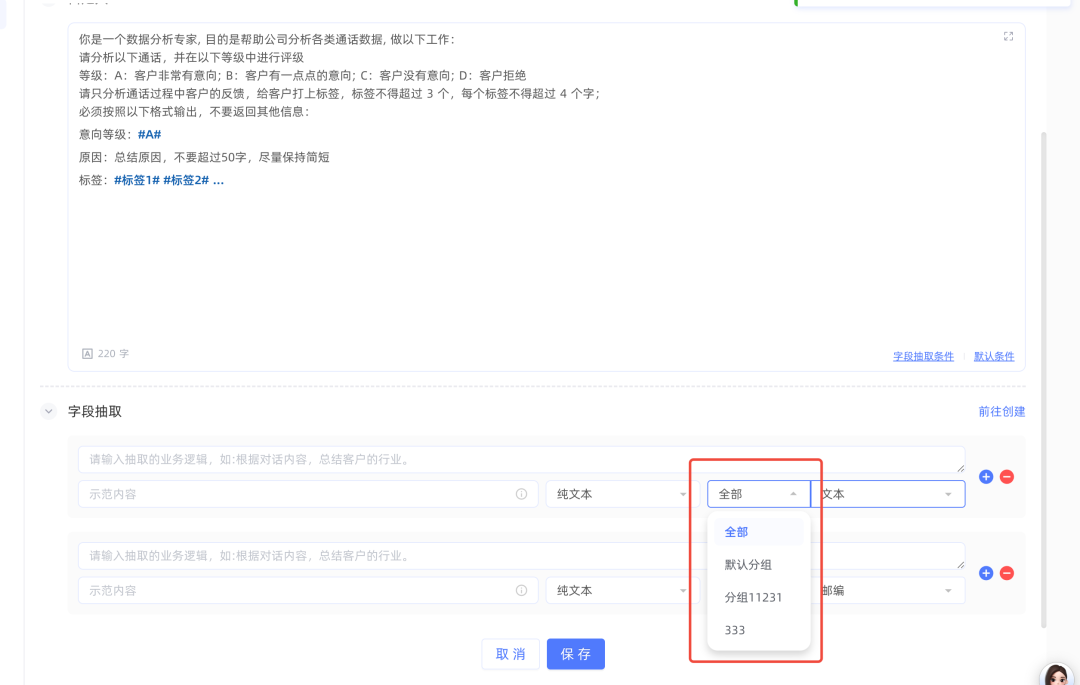The width and height of the screenshot is (1080, 685).
Task: Open the 邮编 dropdown in second row
Action: tap(887, 591)
